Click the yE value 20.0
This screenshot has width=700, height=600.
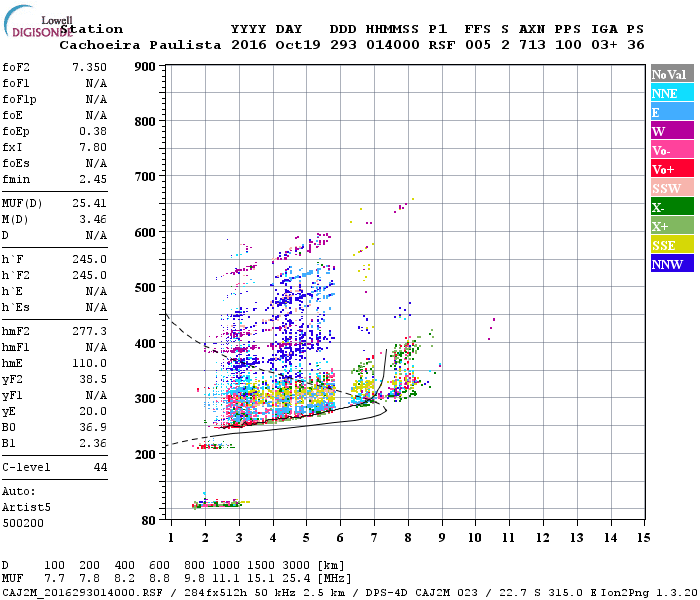pyautogui.click(x=93, y=412)
